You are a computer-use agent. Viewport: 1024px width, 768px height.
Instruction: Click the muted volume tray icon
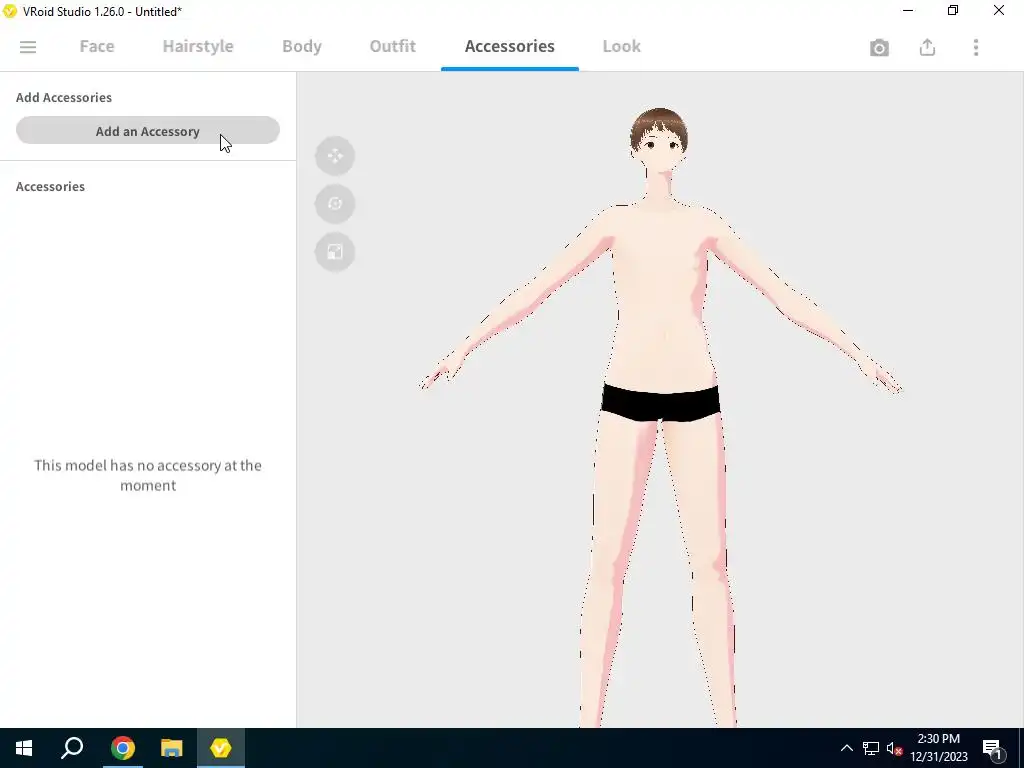pos(894,748)
